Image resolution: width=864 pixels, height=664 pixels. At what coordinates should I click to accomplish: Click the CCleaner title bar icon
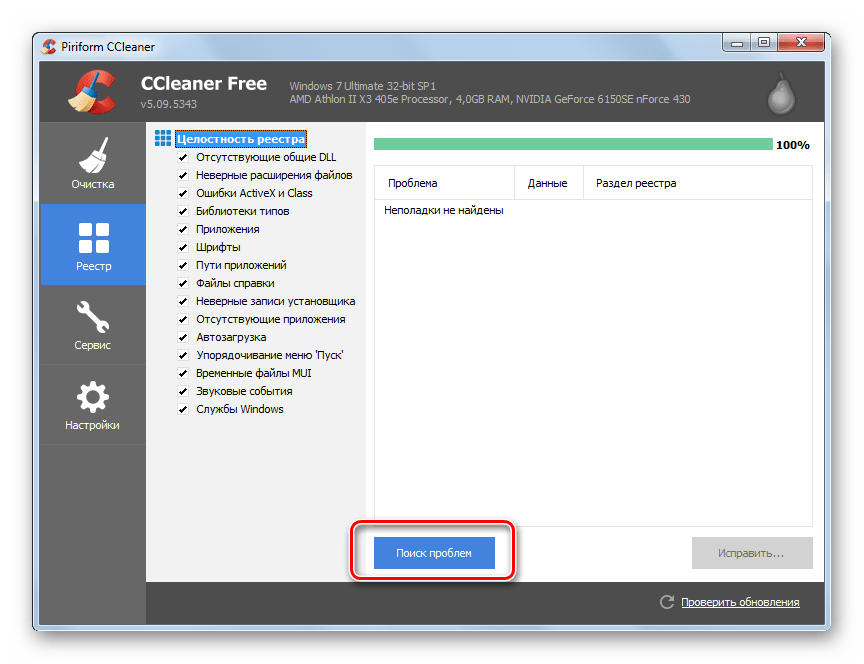click(48, 46)
